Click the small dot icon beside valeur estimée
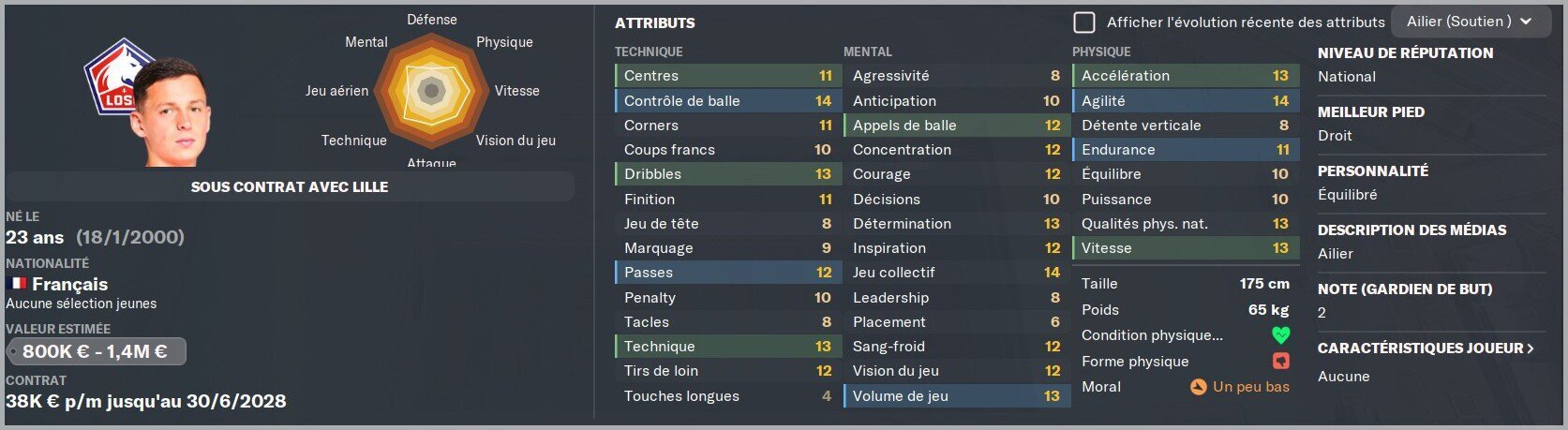Image resolution: width=1568 pixels, height=430 pixels. tap(13, 352)
